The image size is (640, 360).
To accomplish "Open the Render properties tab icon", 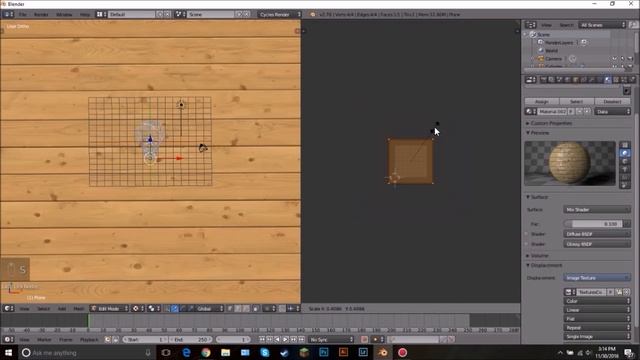I will click(544, 80).
